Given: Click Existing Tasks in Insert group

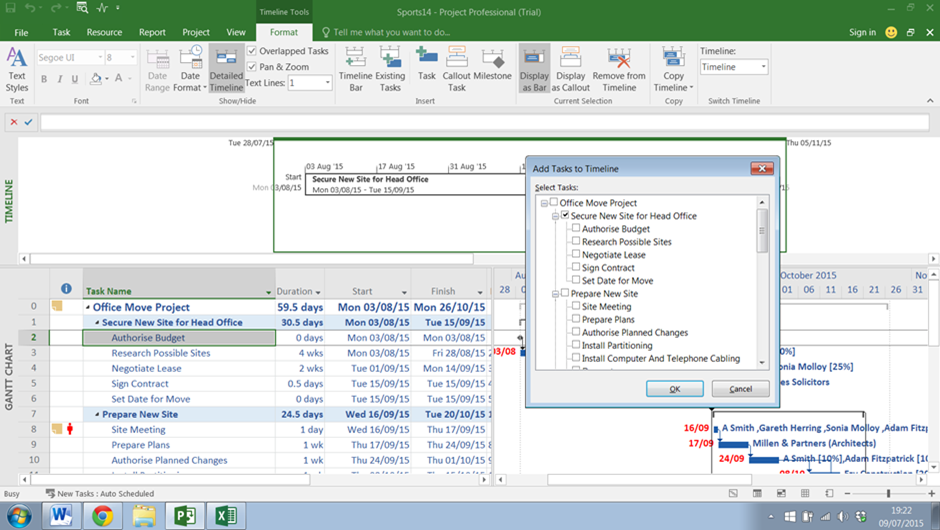Looking at the screenshot, I should tap(390, 70).
